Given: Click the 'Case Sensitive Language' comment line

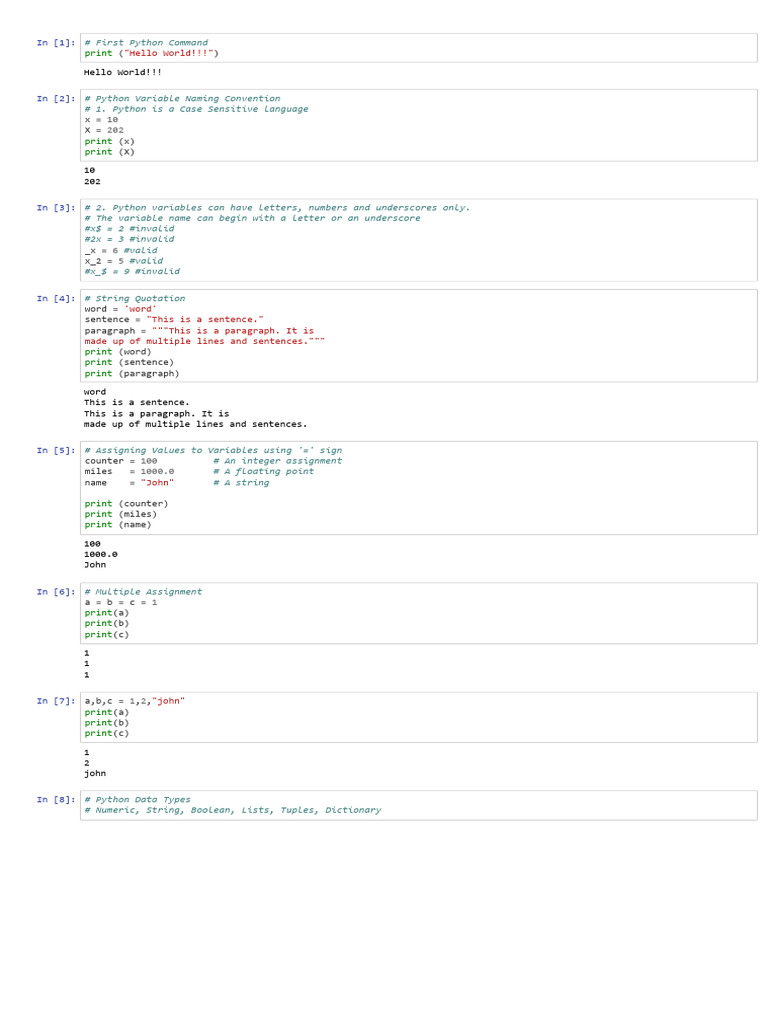Looking at the screenshot, I should point(197,109).
